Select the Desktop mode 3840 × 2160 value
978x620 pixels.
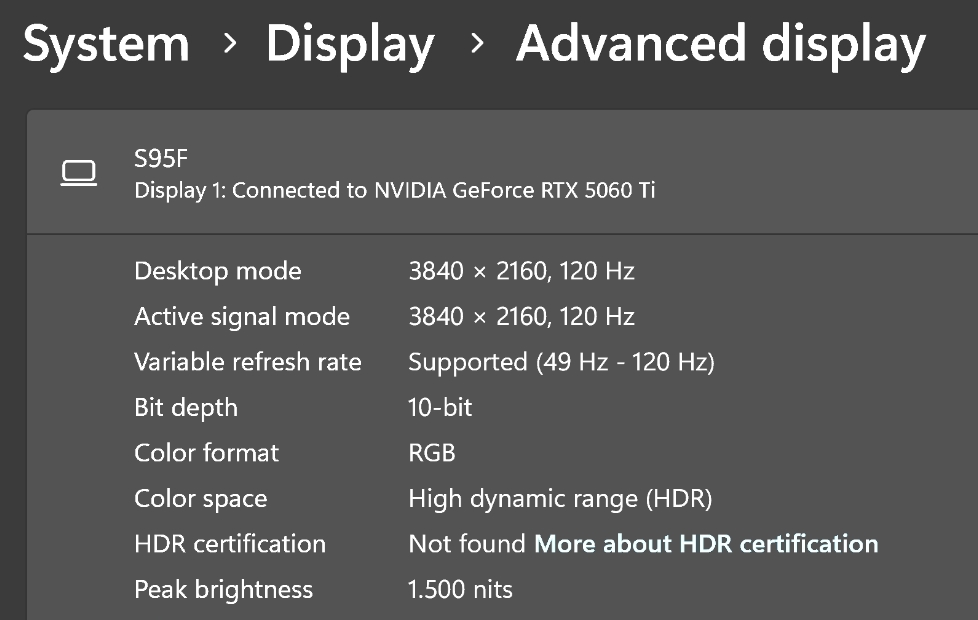click(x=521, y=271)
